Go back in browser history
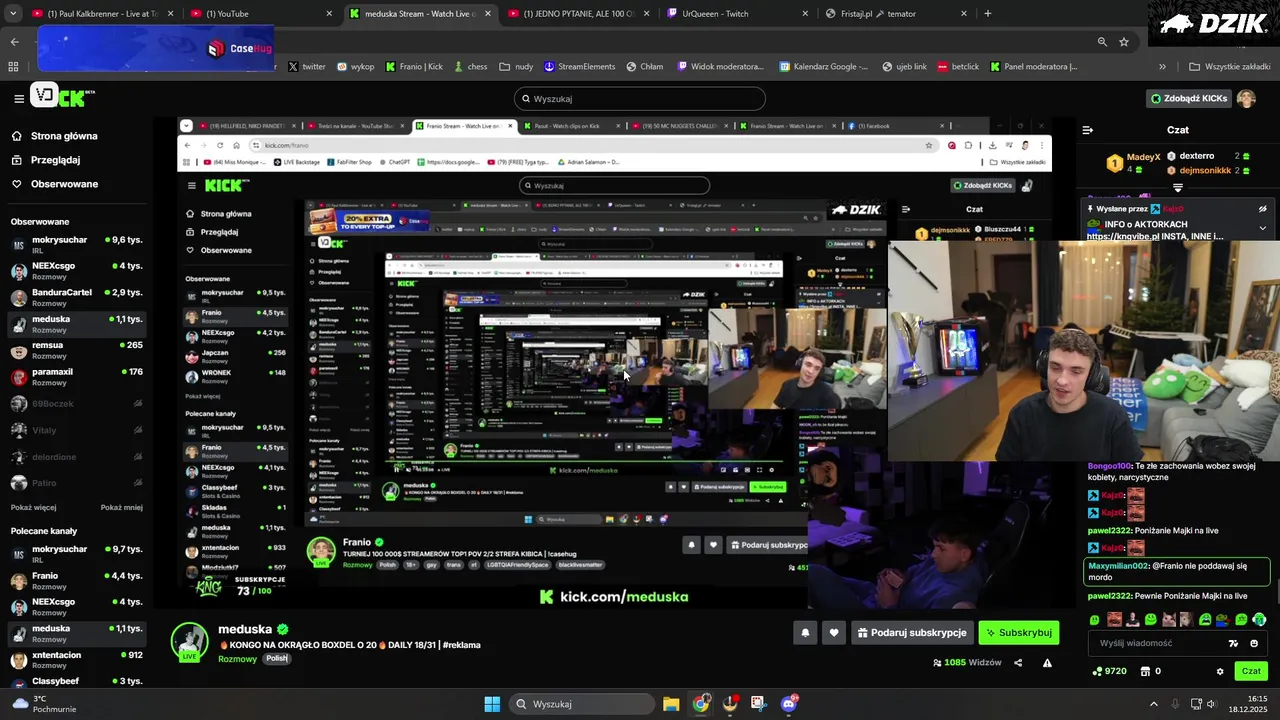 (x=14, y=42)
